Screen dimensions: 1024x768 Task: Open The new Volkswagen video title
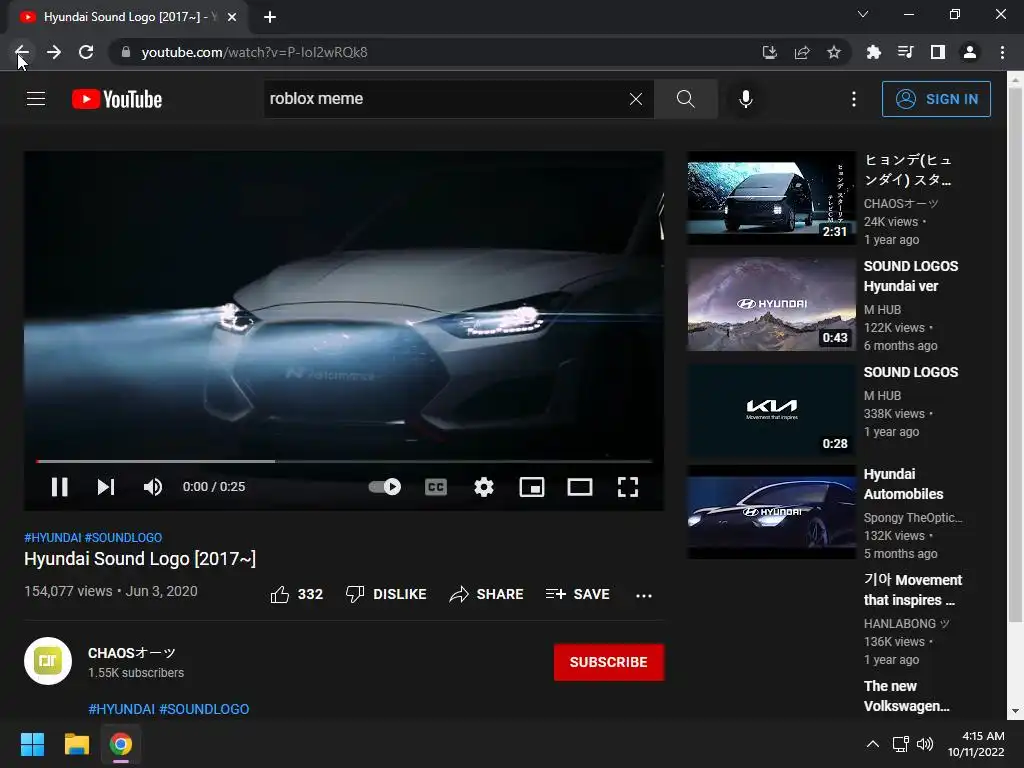(906, 696)
